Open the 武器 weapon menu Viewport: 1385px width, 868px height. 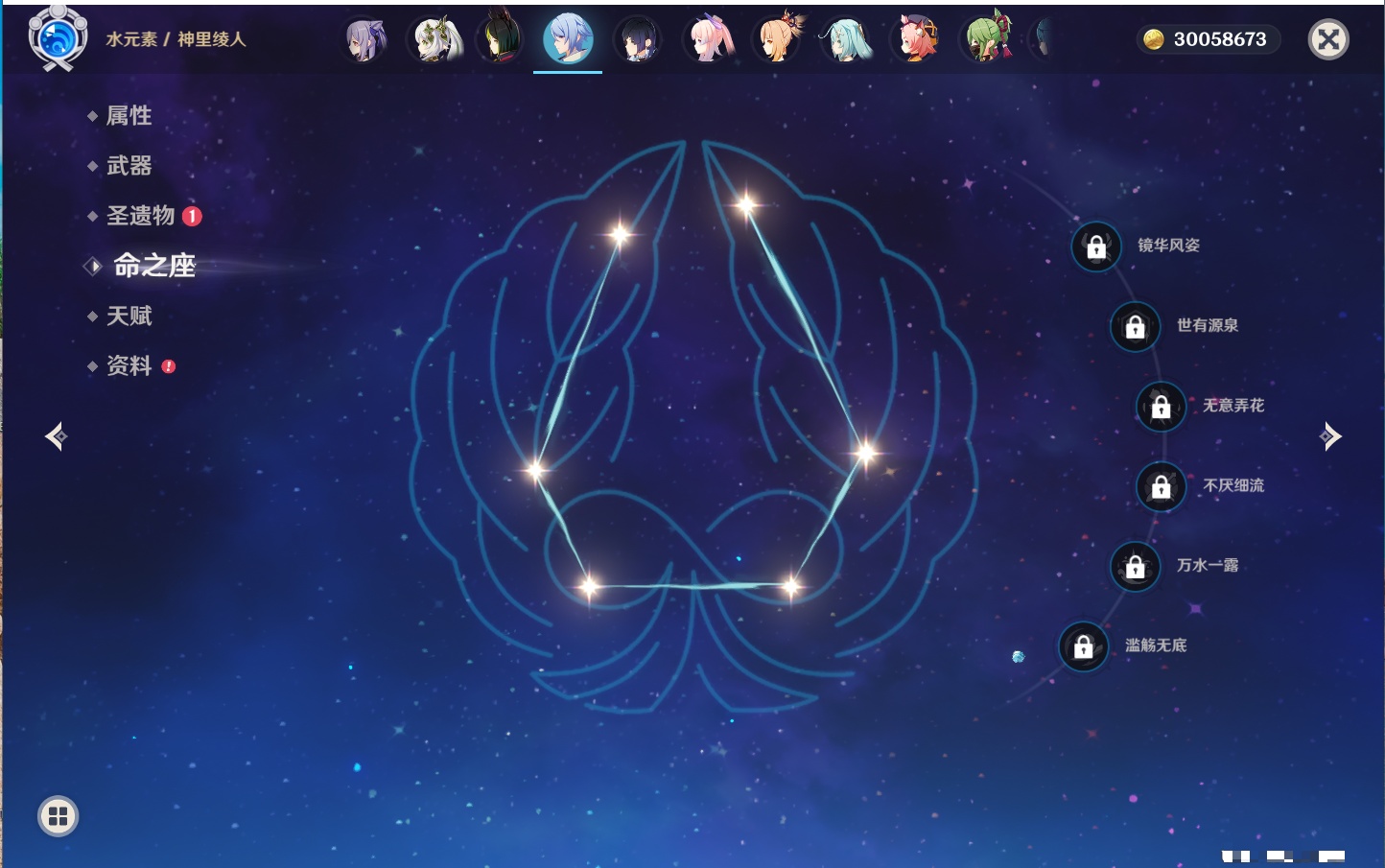tap(129, 166)
